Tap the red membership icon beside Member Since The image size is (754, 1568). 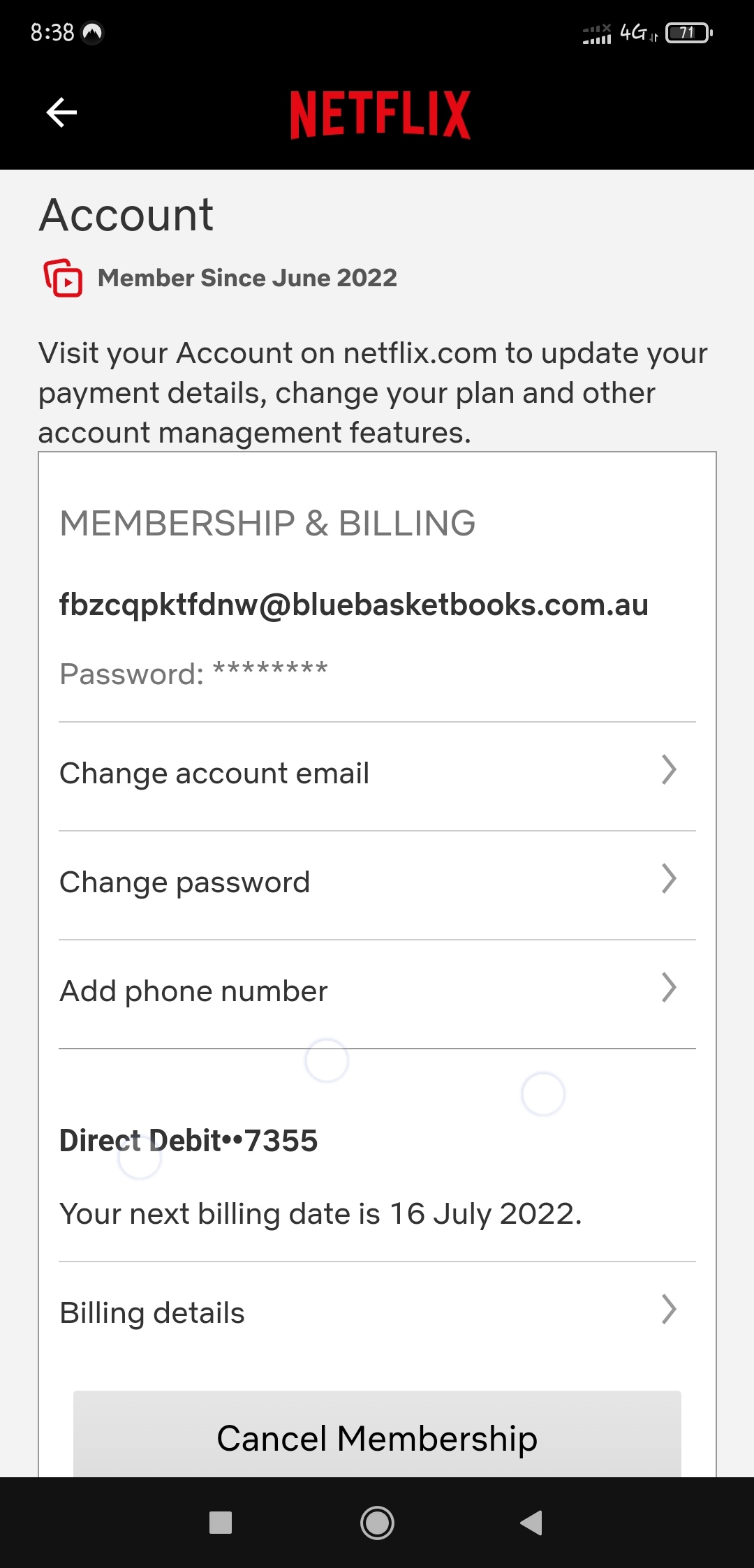coord(63,278)
